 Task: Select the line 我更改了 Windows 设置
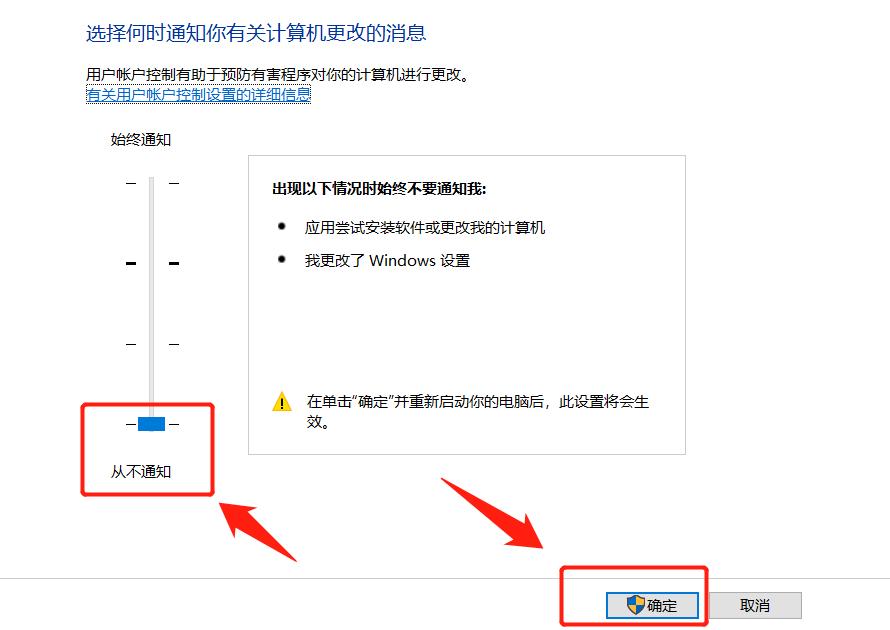click(388, 261)
